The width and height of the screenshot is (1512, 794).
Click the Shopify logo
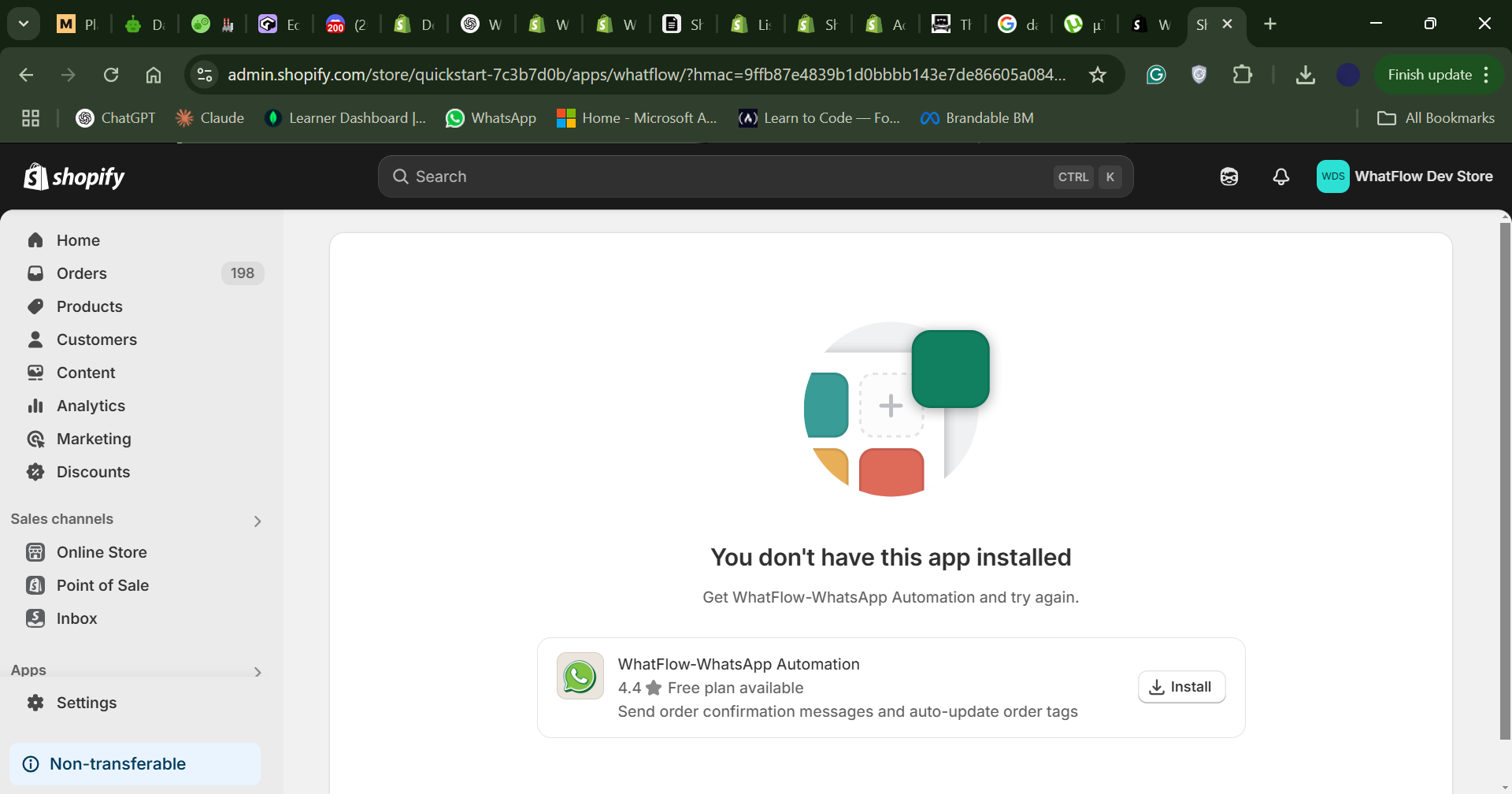pyautogui.click(x=74, y=176)
